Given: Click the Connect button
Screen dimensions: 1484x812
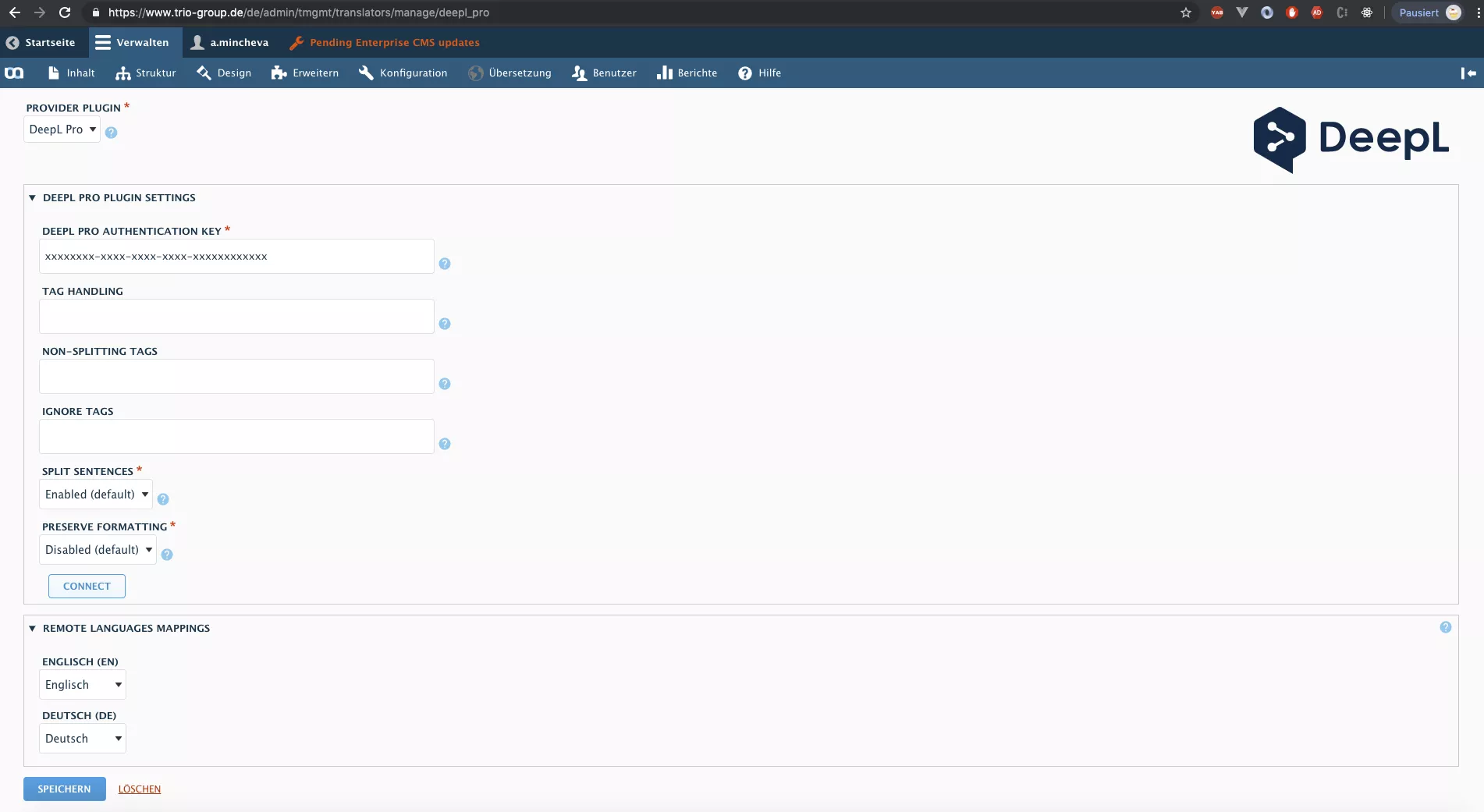Looking at the screenshot, I should (87, 586).
